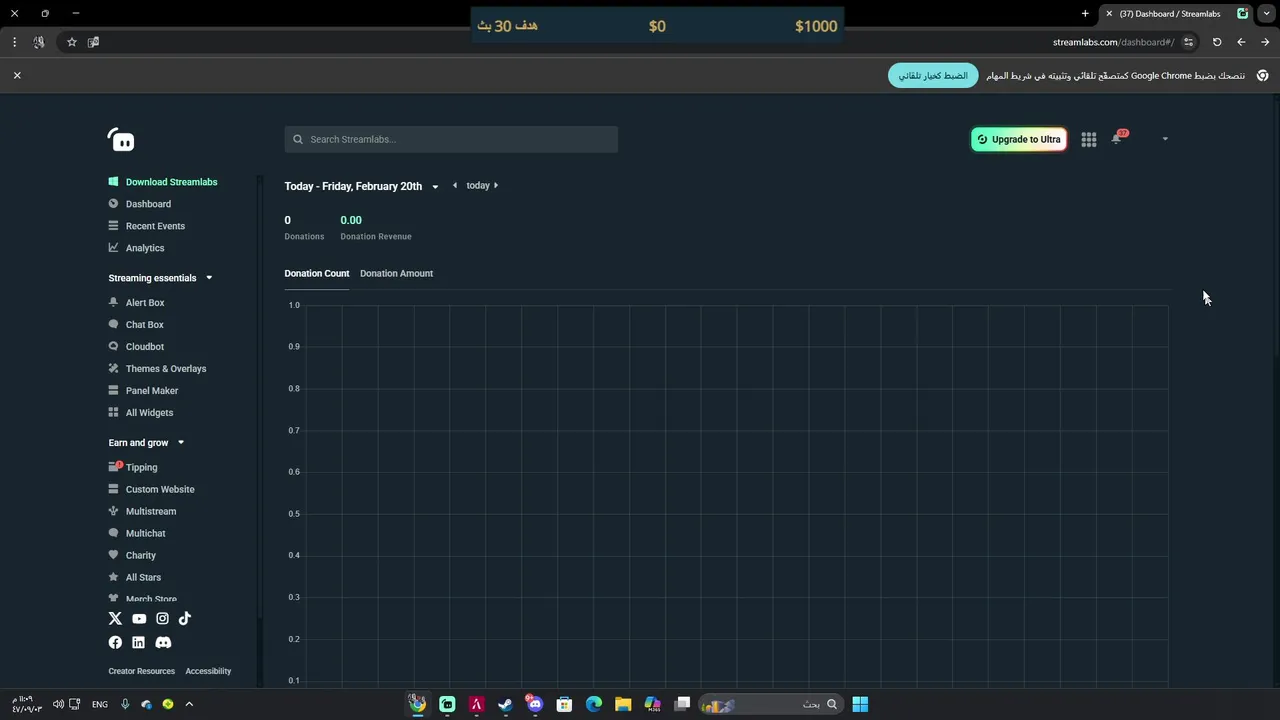Switch to Donation Count tab
Screen dimensions: 1280x720
pyautogui.click(x=317, y=273)
